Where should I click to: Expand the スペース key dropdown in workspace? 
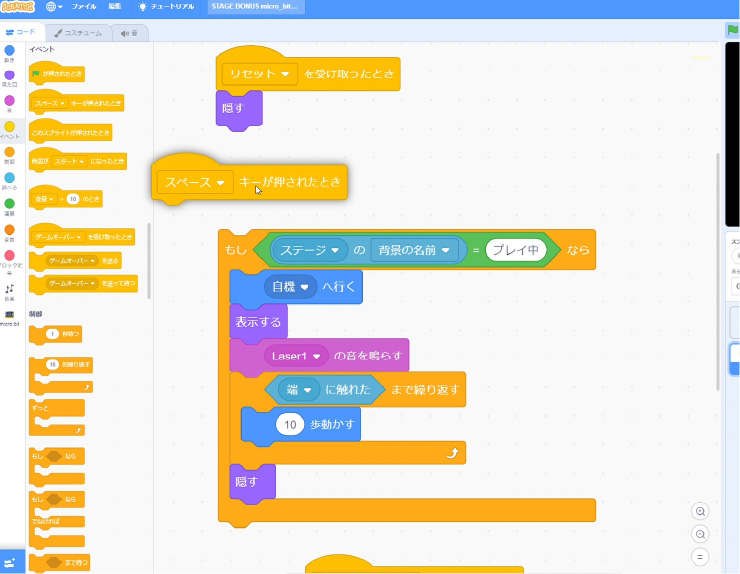coord(220,182)
